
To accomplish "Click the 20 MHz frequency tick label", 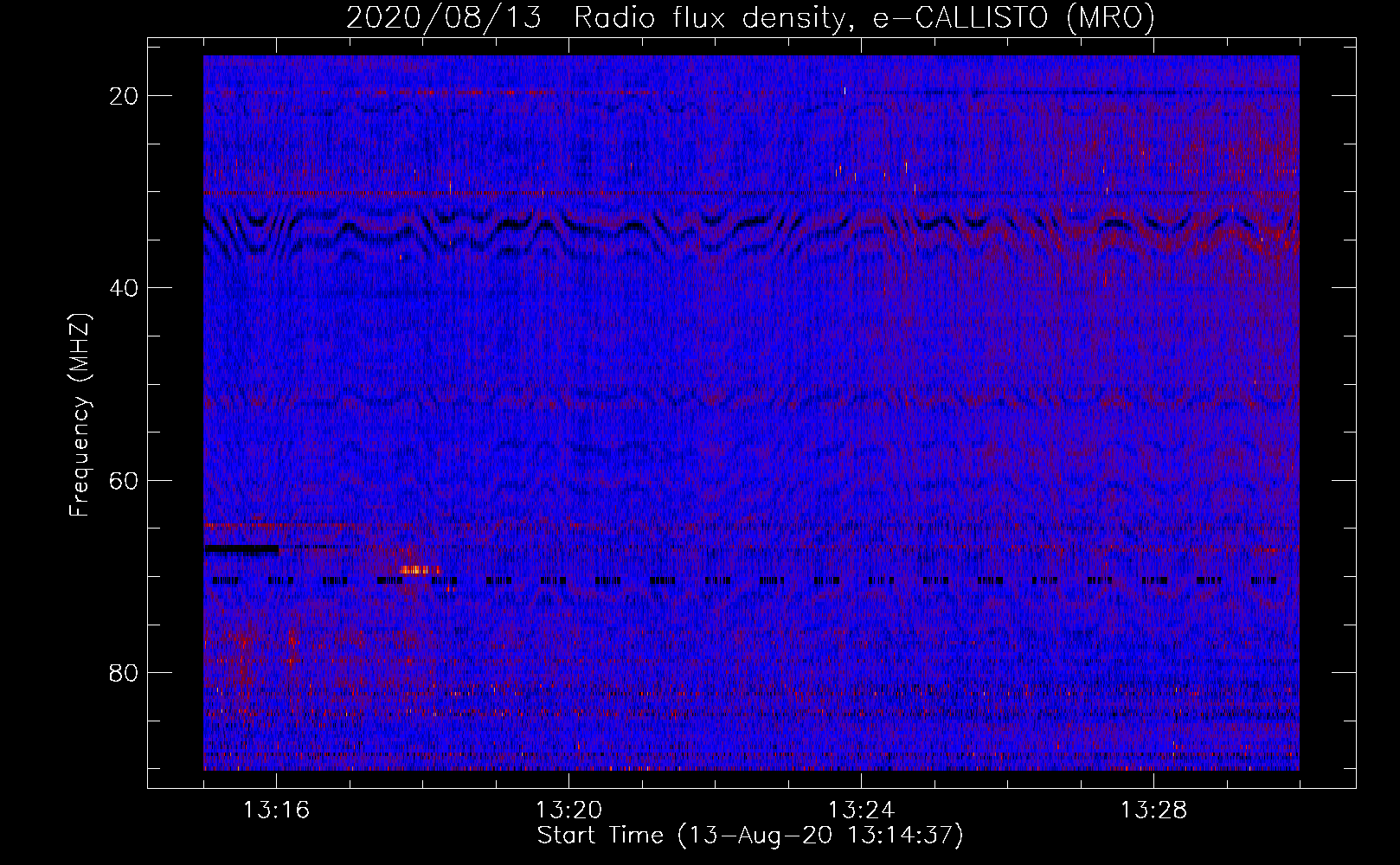I will 125,95.
